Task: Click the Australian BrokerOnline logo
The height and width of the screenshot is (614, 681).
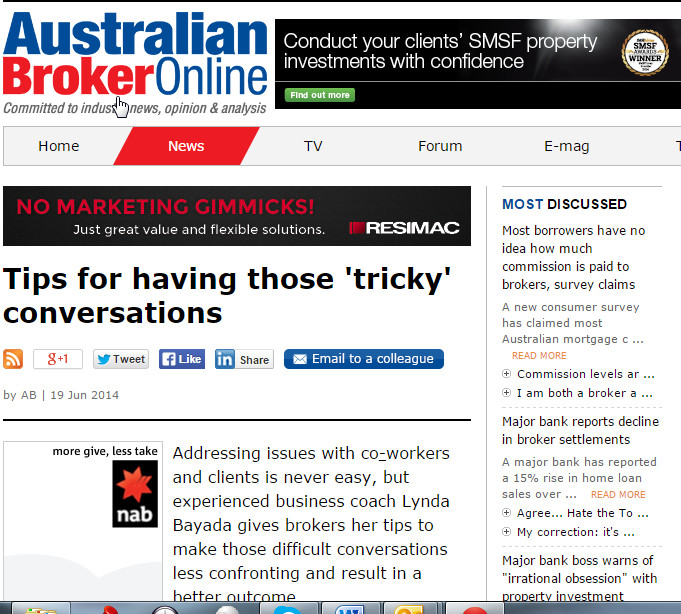Action: click(135, 54)
